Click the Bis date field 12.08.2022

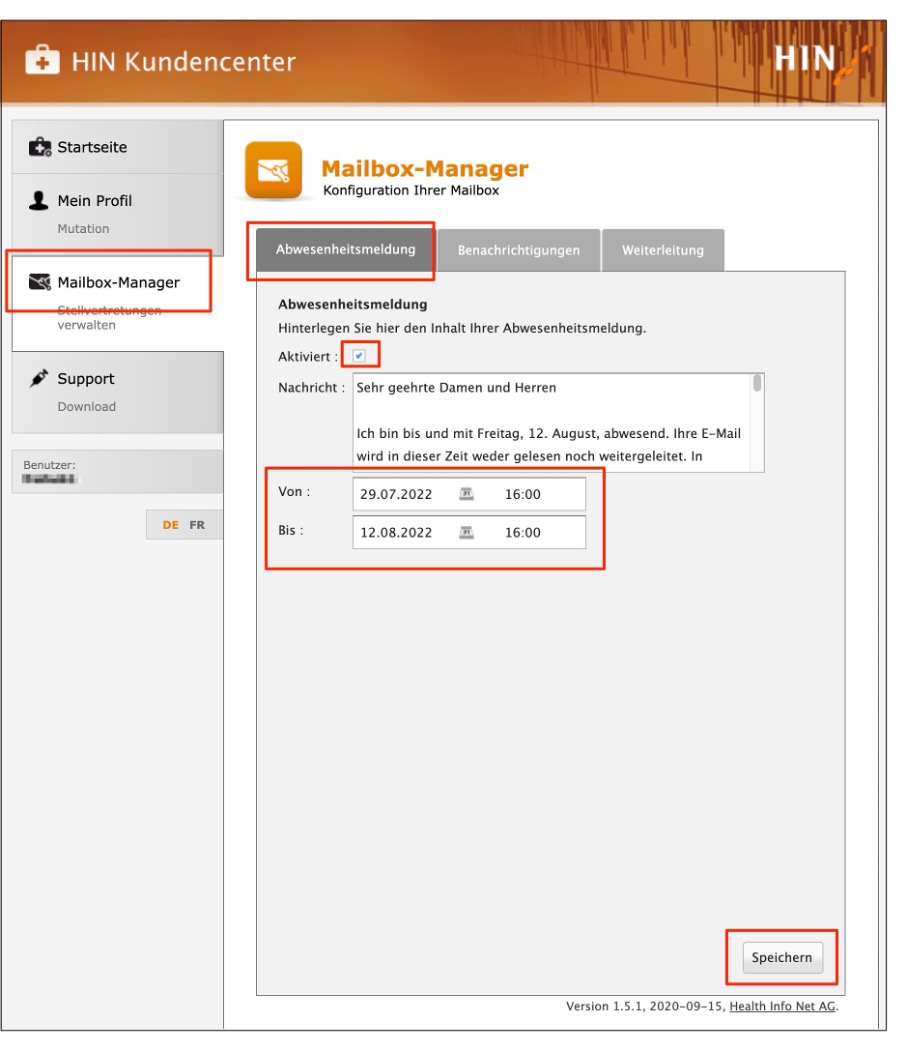coord(396,533)
